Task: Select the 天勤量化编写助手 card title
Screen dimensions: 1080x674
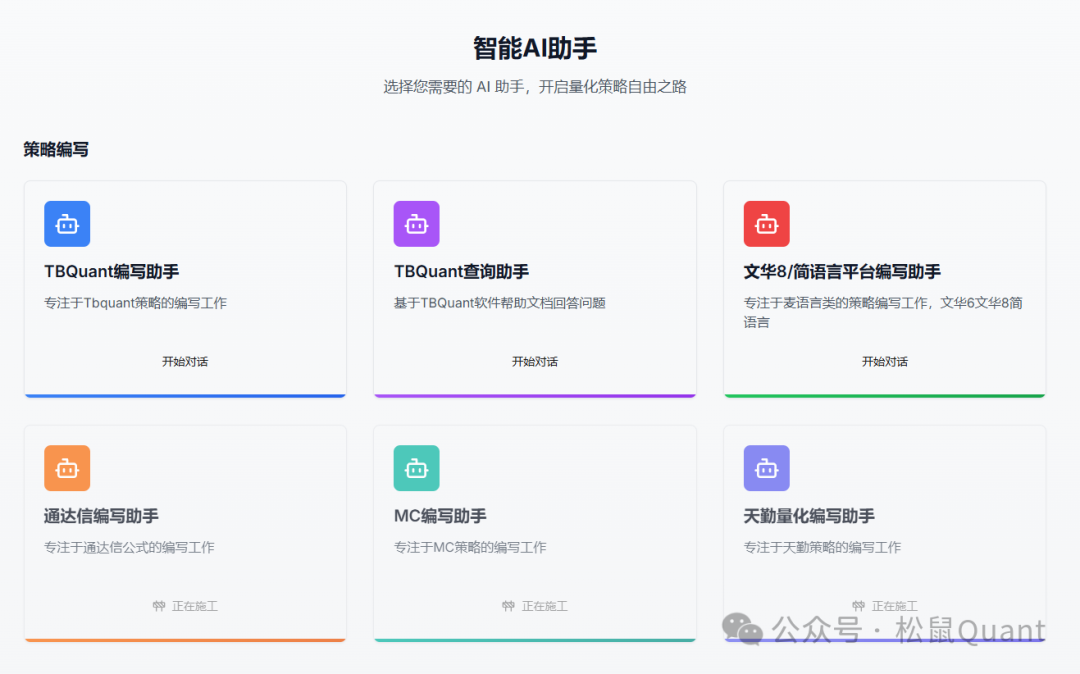Action: [809, 516]
